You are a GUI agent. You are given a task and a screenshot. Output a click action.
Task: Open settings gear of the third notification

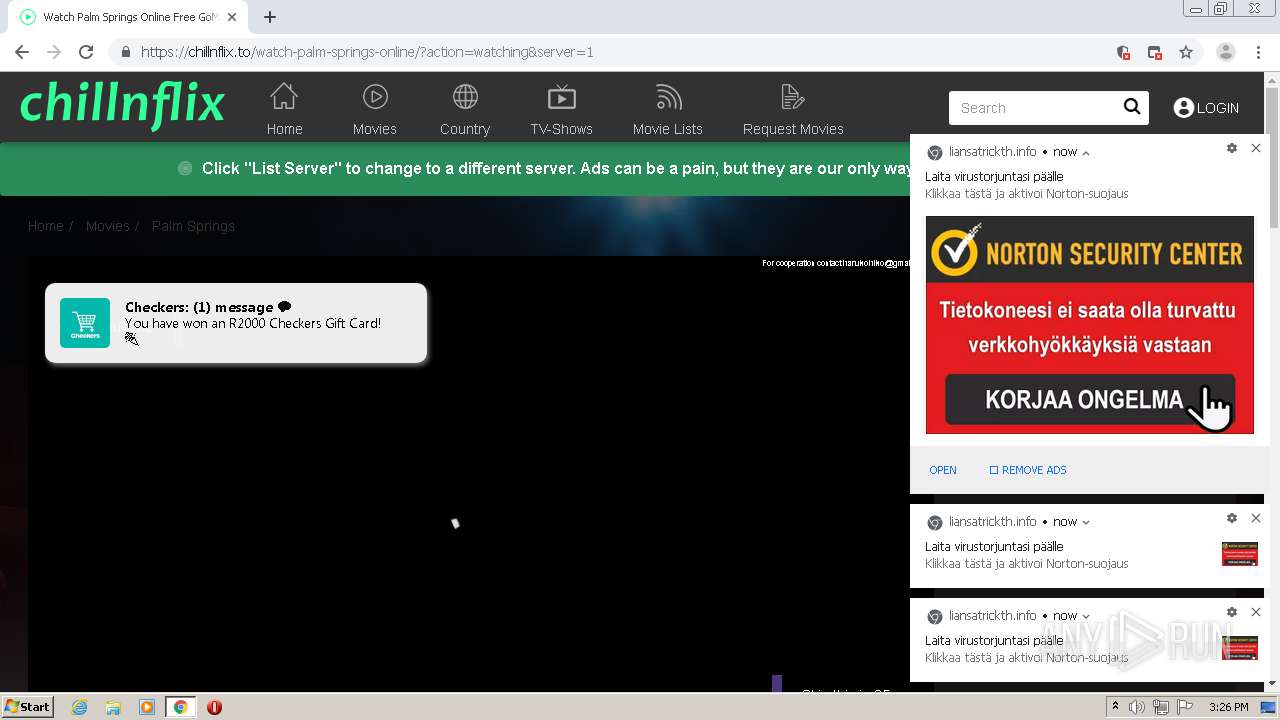pyautogui.click(x=1232, y=612)
